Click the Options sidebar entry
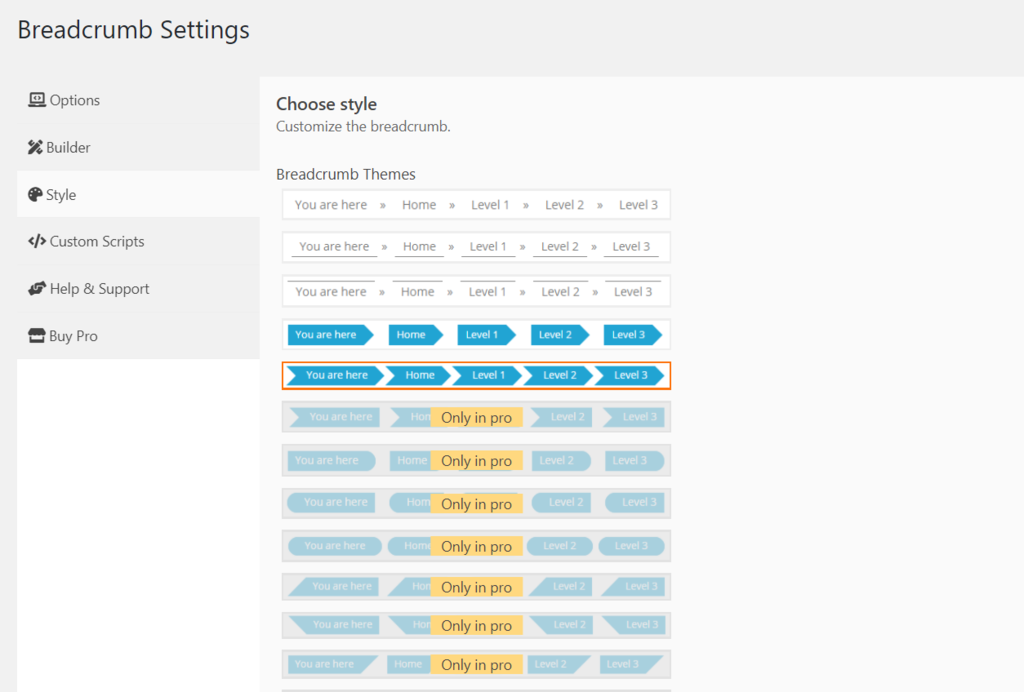 coord(72,100)
